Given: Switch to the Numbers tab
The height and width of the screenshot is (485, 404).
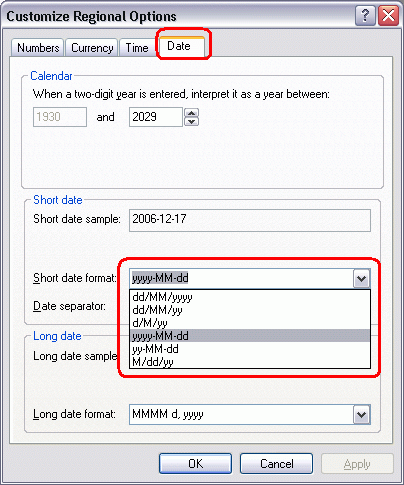Looking at the screenshot, I should pyautogui.click(x=38, y=48).
